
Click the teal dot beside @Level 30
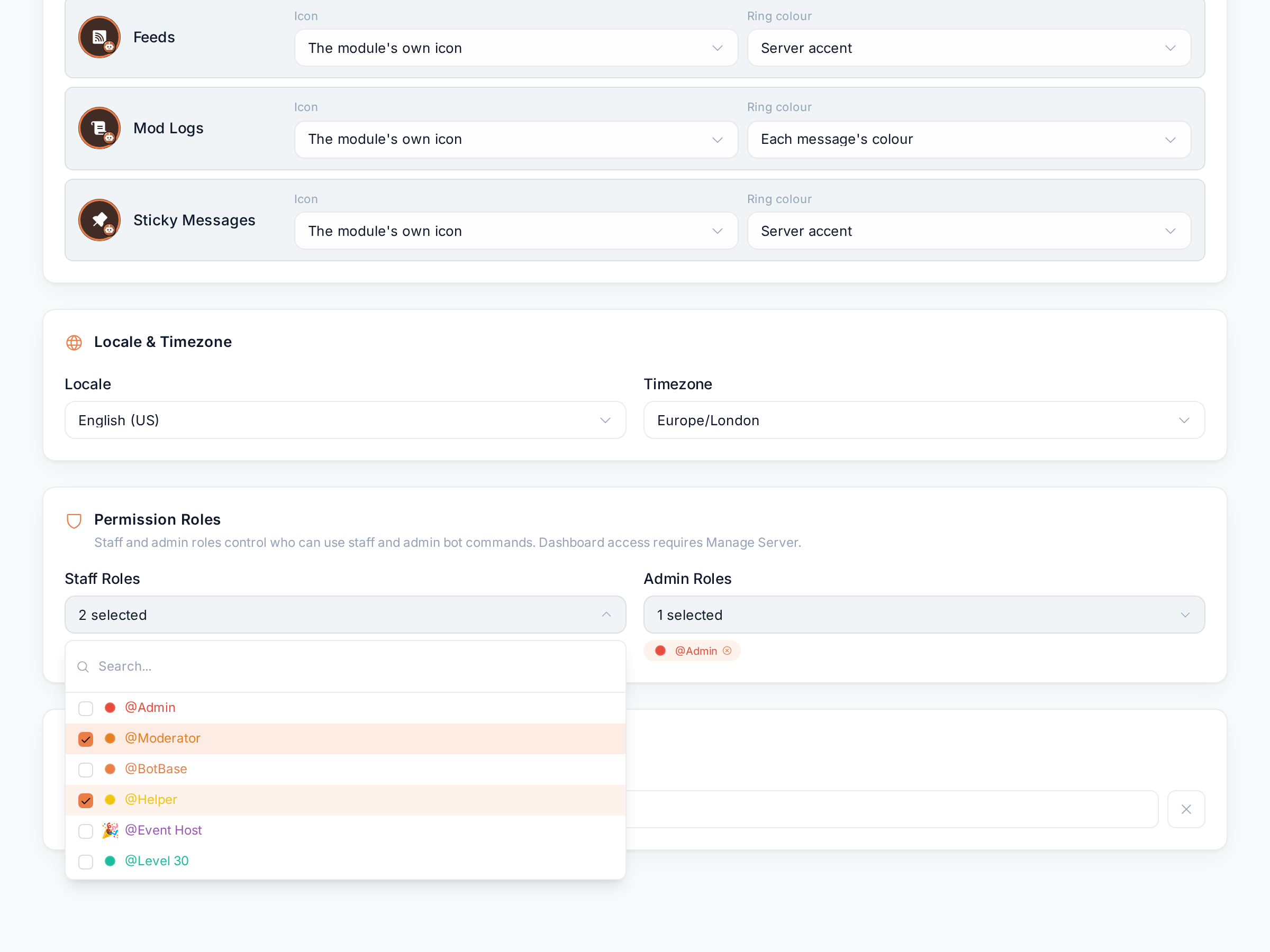point(110,861)
